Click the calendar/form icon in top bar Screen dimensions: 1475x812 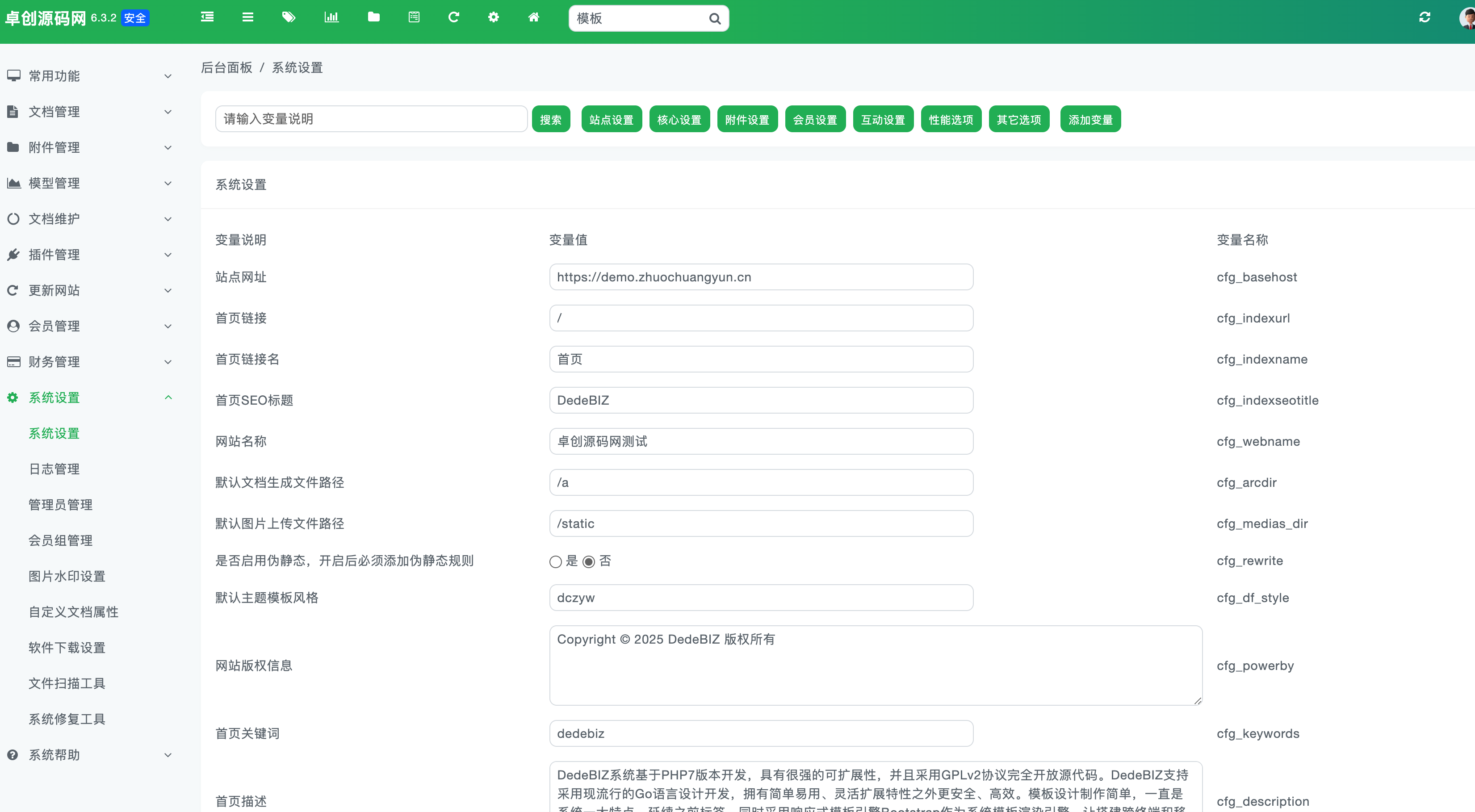coord(414,17)
